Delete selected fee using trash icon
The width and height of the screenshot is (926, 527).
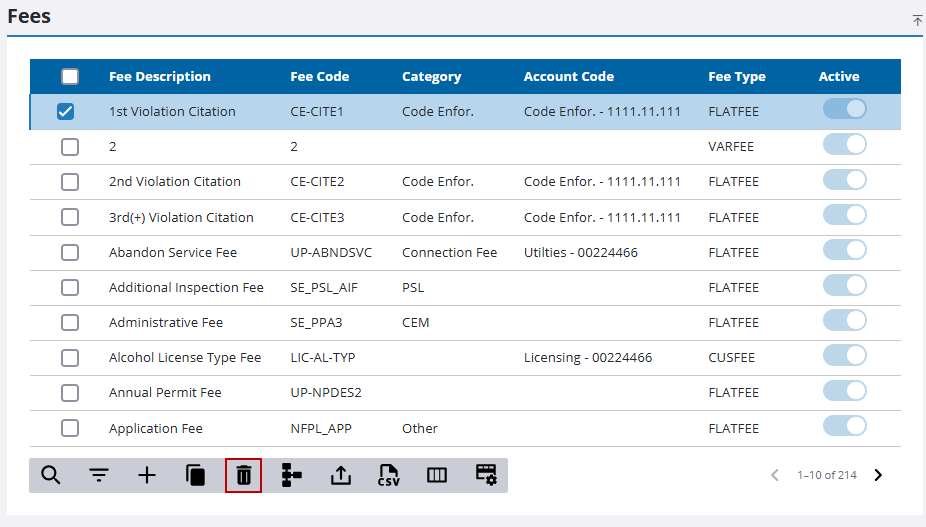click(244, 475)
